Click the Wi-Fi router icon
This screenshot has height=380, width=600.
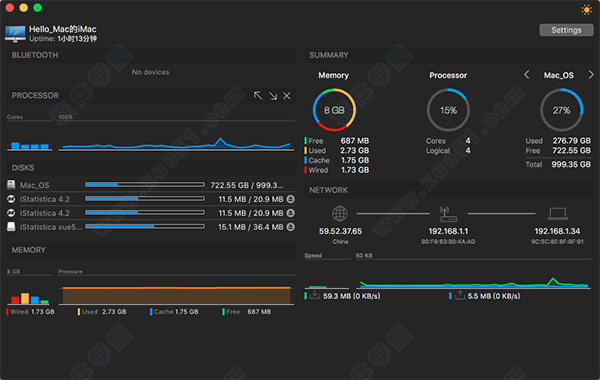(448, 214)
